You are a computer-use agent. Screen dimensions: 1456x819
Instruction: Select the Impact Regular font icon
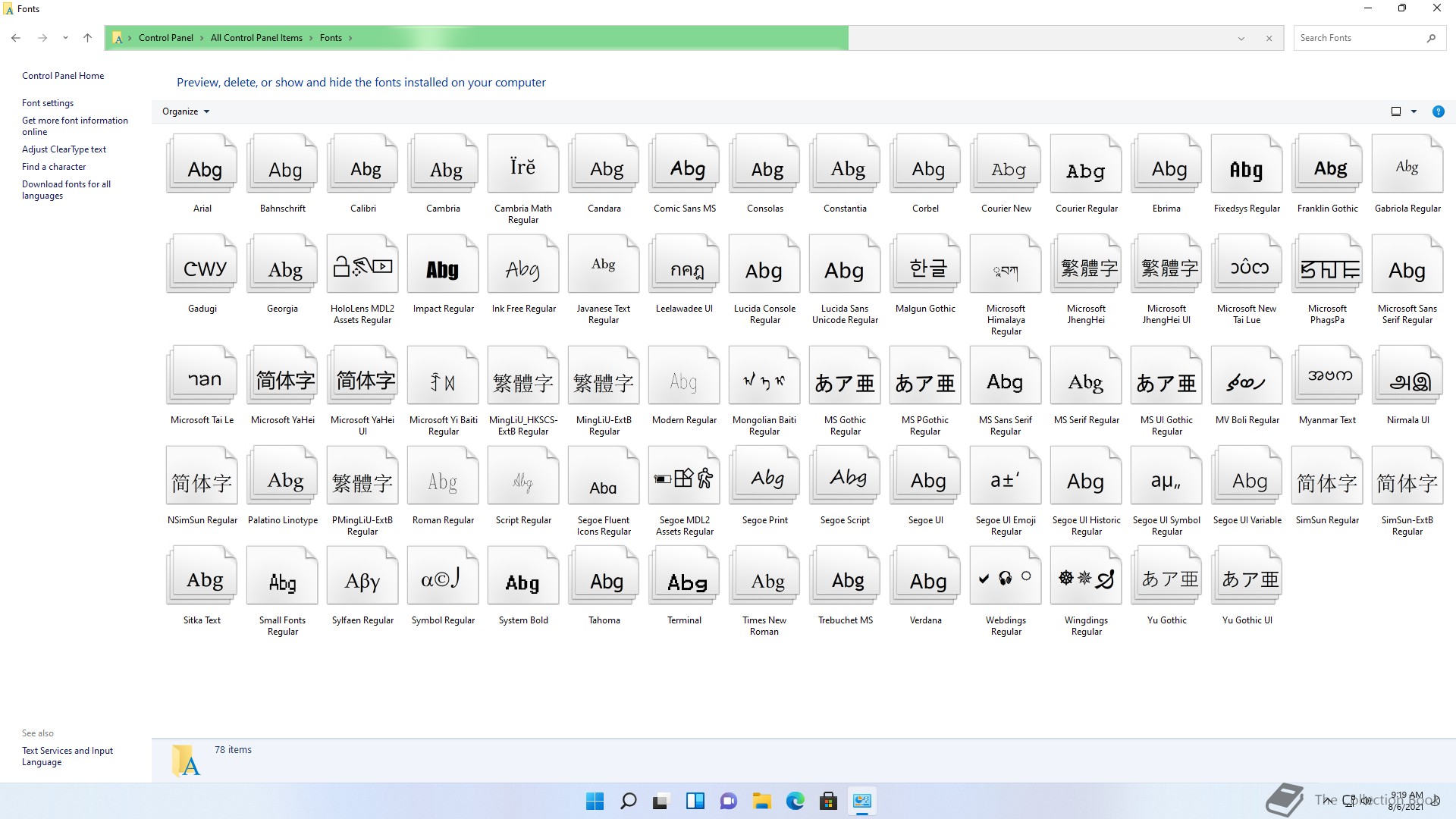(x=444, y=265)
